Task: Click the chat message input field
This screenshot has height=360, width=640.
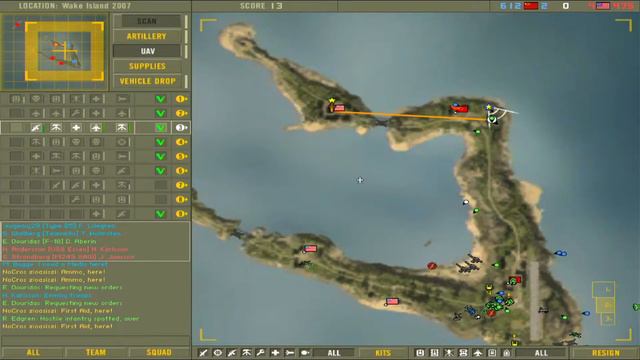Action: click(x=96, y=340)
